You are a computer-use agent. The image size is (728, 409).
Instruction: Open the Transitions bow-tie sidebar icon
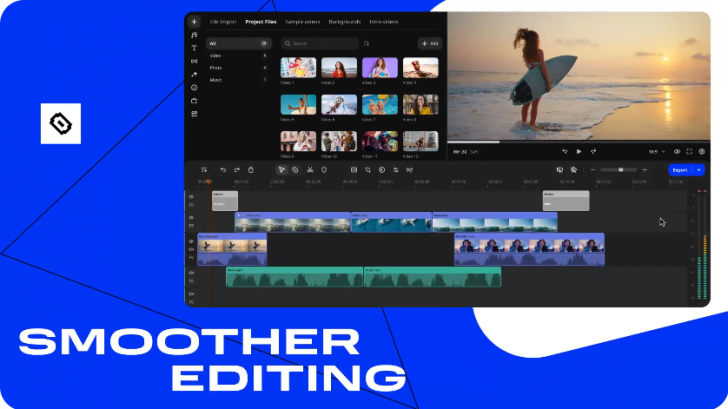pos(194,61)
